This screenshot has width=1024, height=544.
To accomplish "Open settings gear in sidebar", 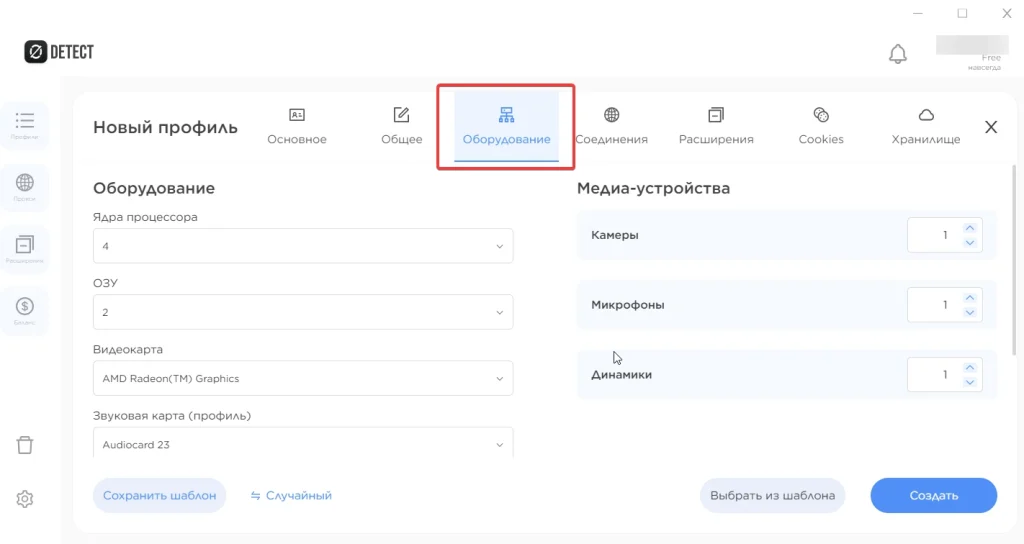I will tap(25, 499).
